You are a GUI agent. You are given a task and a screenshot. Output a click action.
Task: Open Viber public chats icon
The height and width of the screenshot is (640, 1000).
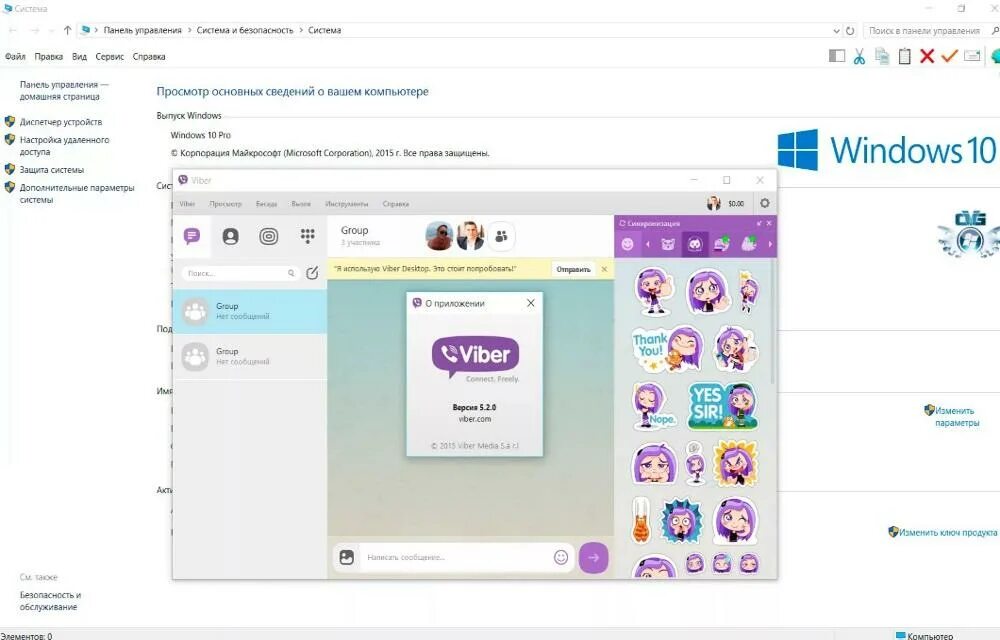click(x=268, y=236)
